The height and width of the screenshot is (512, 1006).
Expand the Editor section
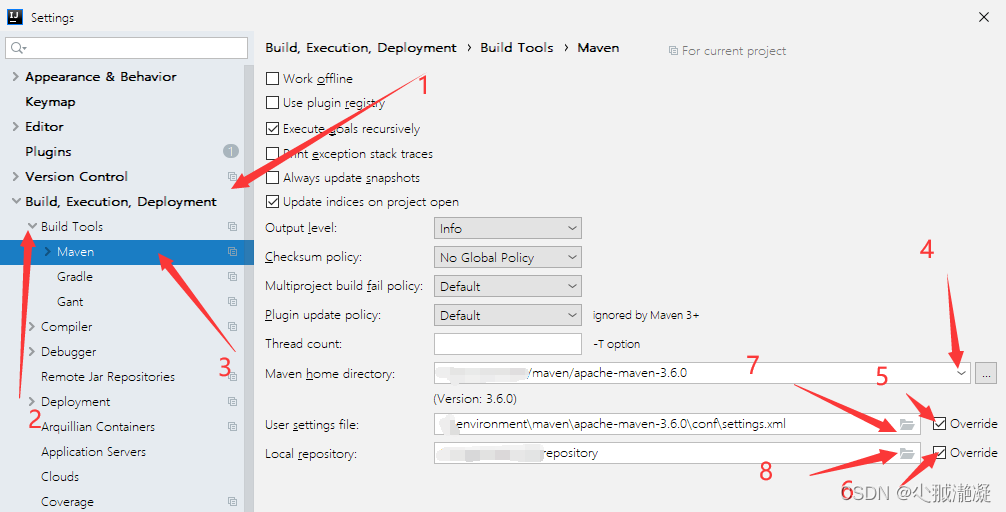tap(15, 126)
